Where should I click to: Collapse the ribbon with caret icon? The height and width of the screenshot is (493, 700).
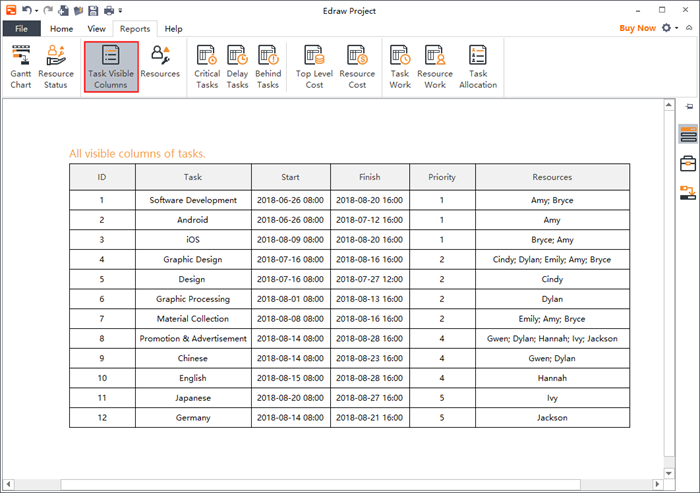(689, 28)
